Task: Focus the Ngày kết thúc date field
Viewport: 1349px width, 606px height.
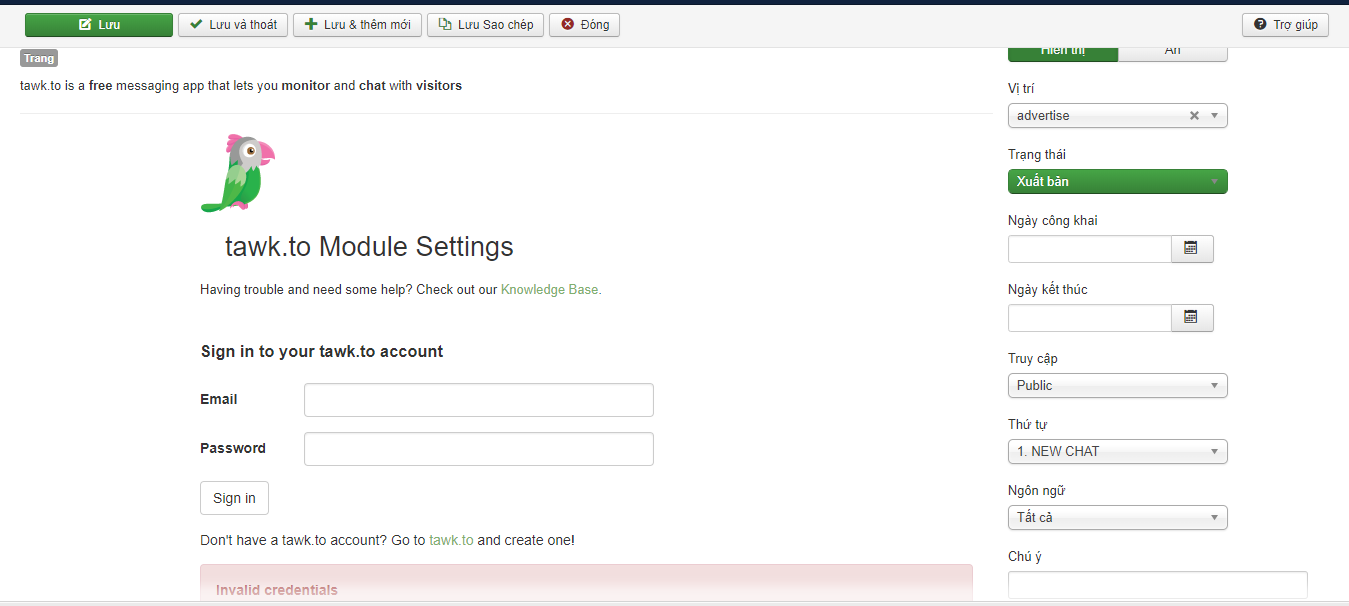Action: click(1089, 318)
